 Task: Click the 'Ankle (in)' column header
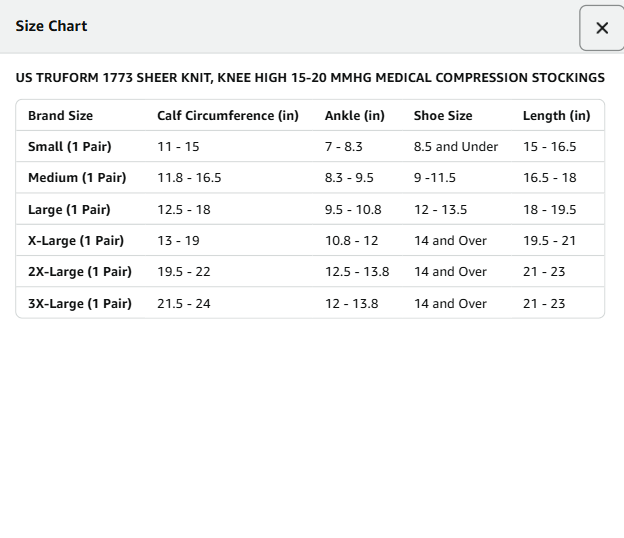click(x=355, y=116)
